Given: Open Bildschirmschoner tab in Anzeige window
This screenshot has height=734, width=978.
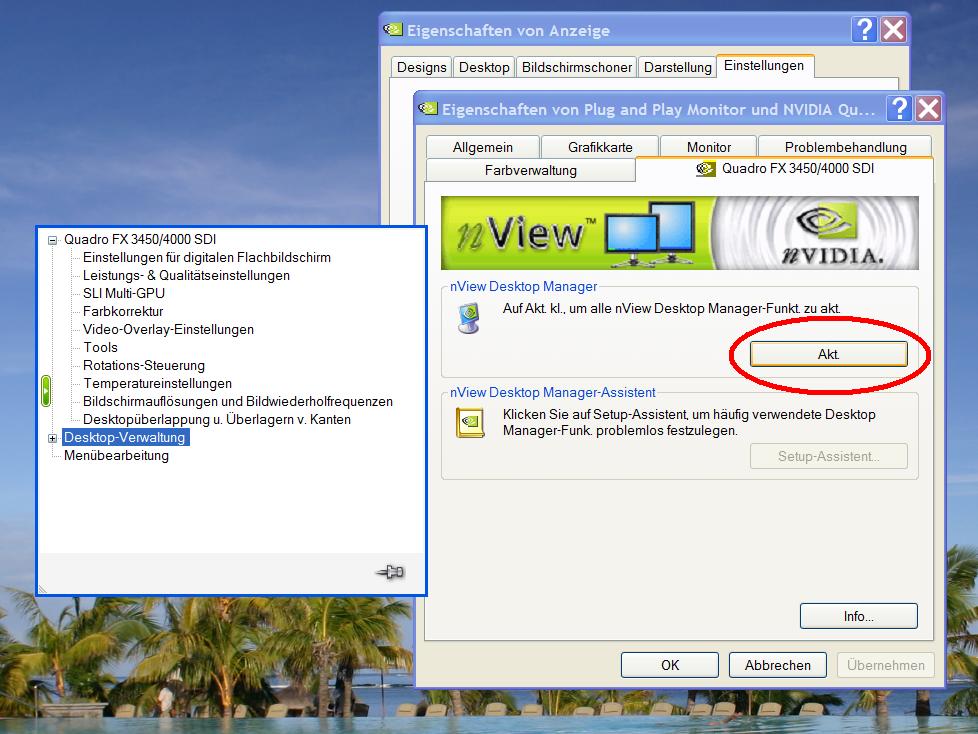Looking at the screenshot, I should tap(576, 67).
